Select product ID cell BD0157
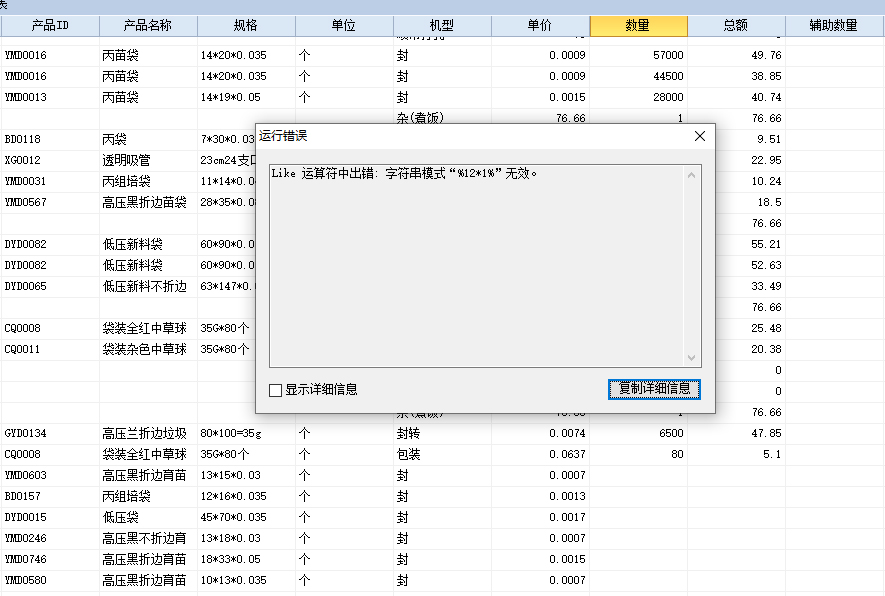 point(50,496)
